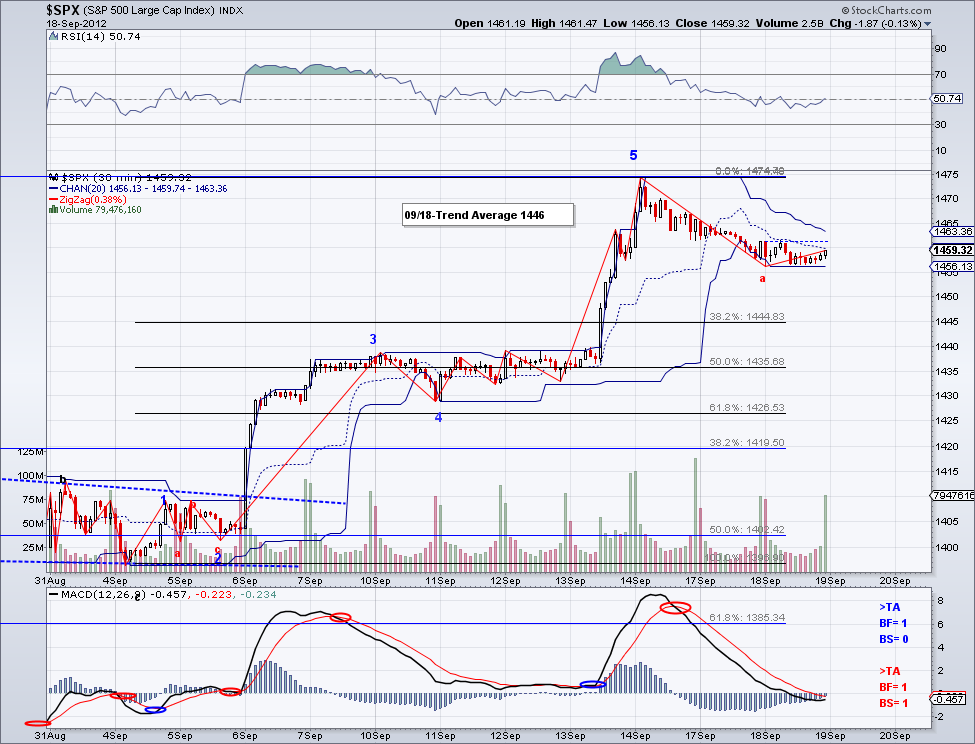975x744 pixels.
Task: Click the 'High 1461.47' value
Action: click(565, 24)
